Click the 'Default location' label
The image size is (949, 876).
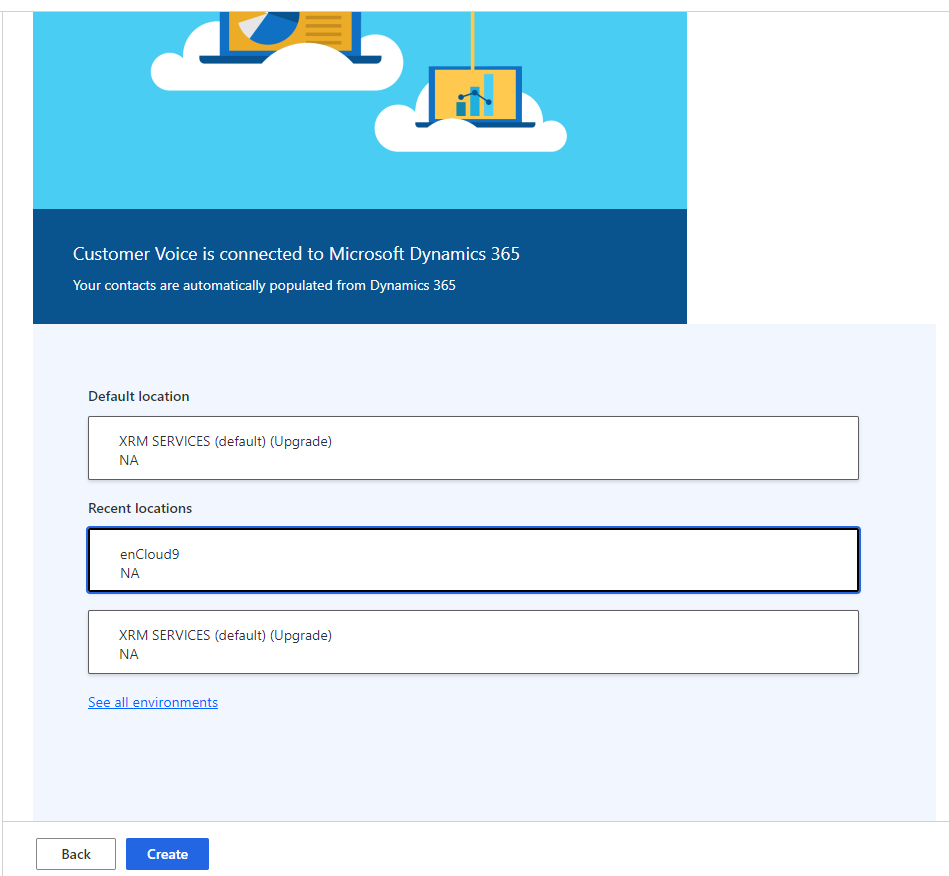coord(139,396)
